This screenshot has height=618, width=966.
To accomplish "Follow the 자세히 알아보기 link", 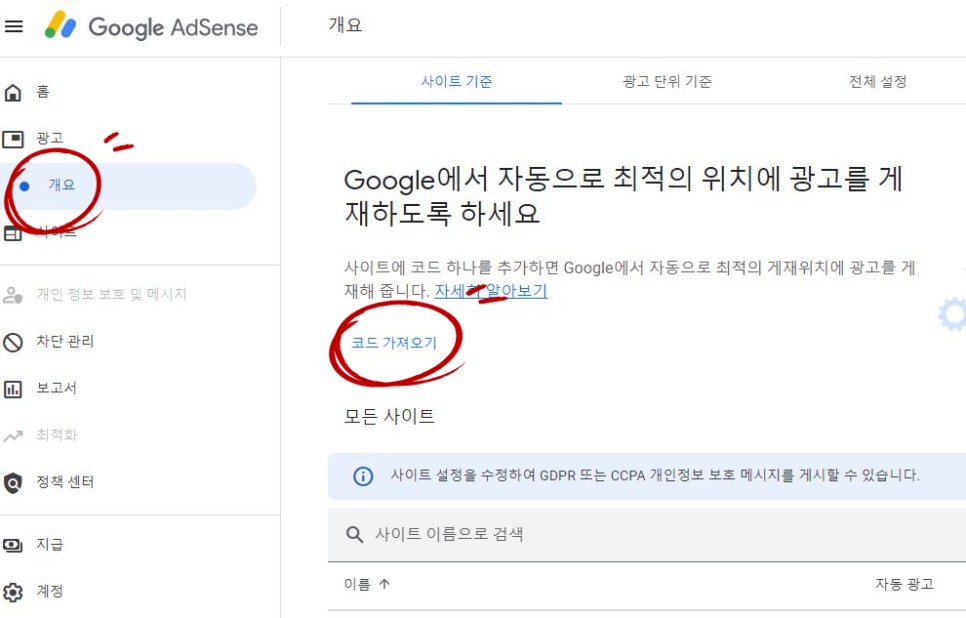I will click(x=491, y=291).
